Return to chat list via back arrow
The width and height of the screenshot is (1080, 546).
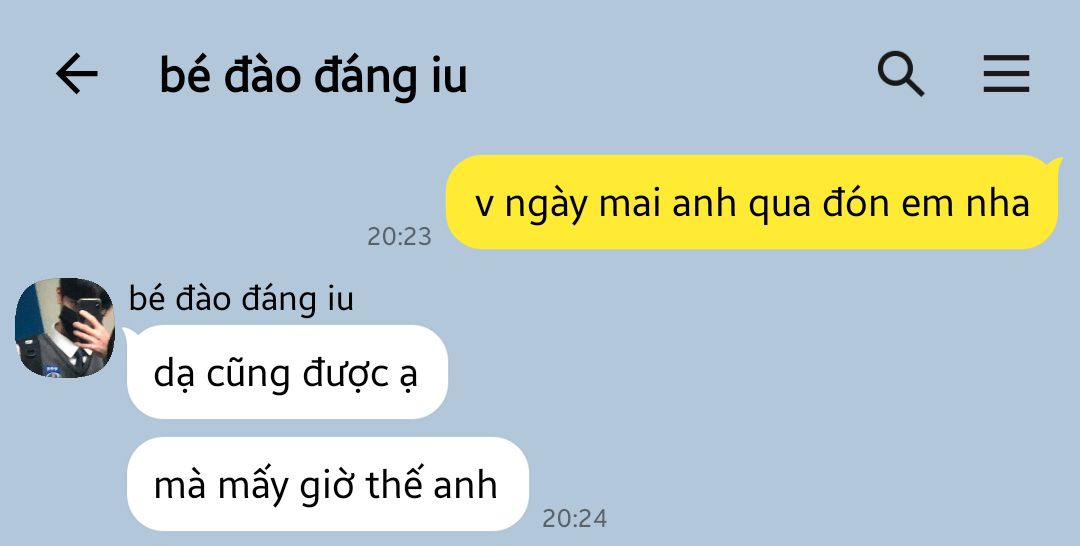76,74
